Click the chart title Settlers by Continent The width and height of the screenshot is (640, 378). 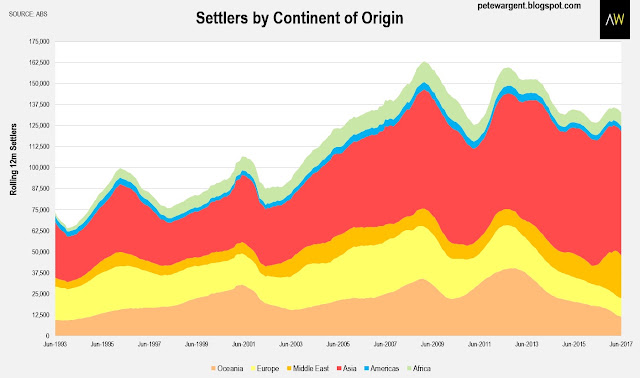(300, 18)
